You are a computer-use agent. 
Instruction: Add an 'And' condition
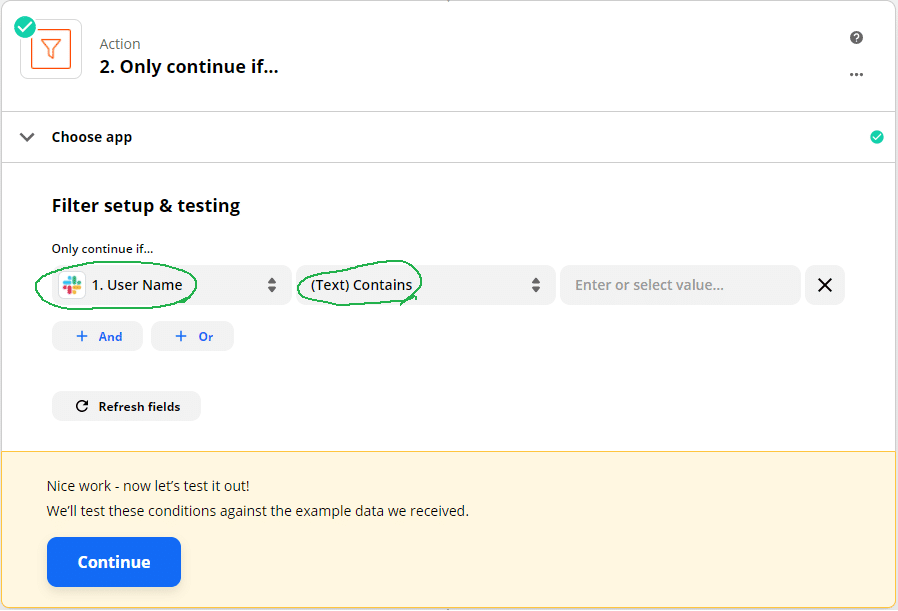97,336
